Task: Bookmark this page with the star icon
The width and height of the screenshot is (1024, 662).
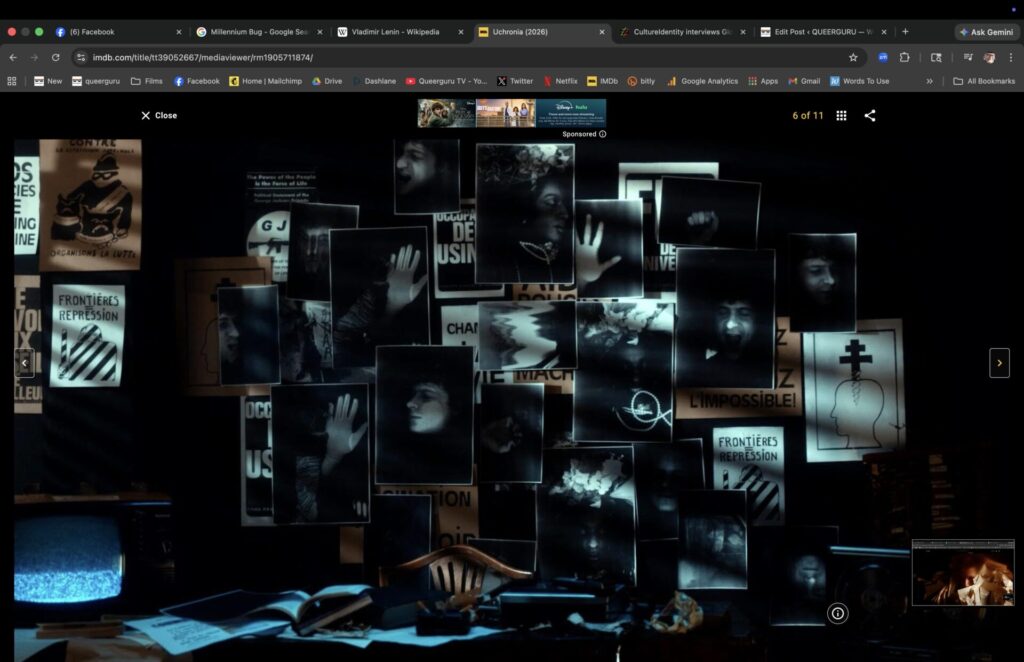Action: tap(853, 58)
